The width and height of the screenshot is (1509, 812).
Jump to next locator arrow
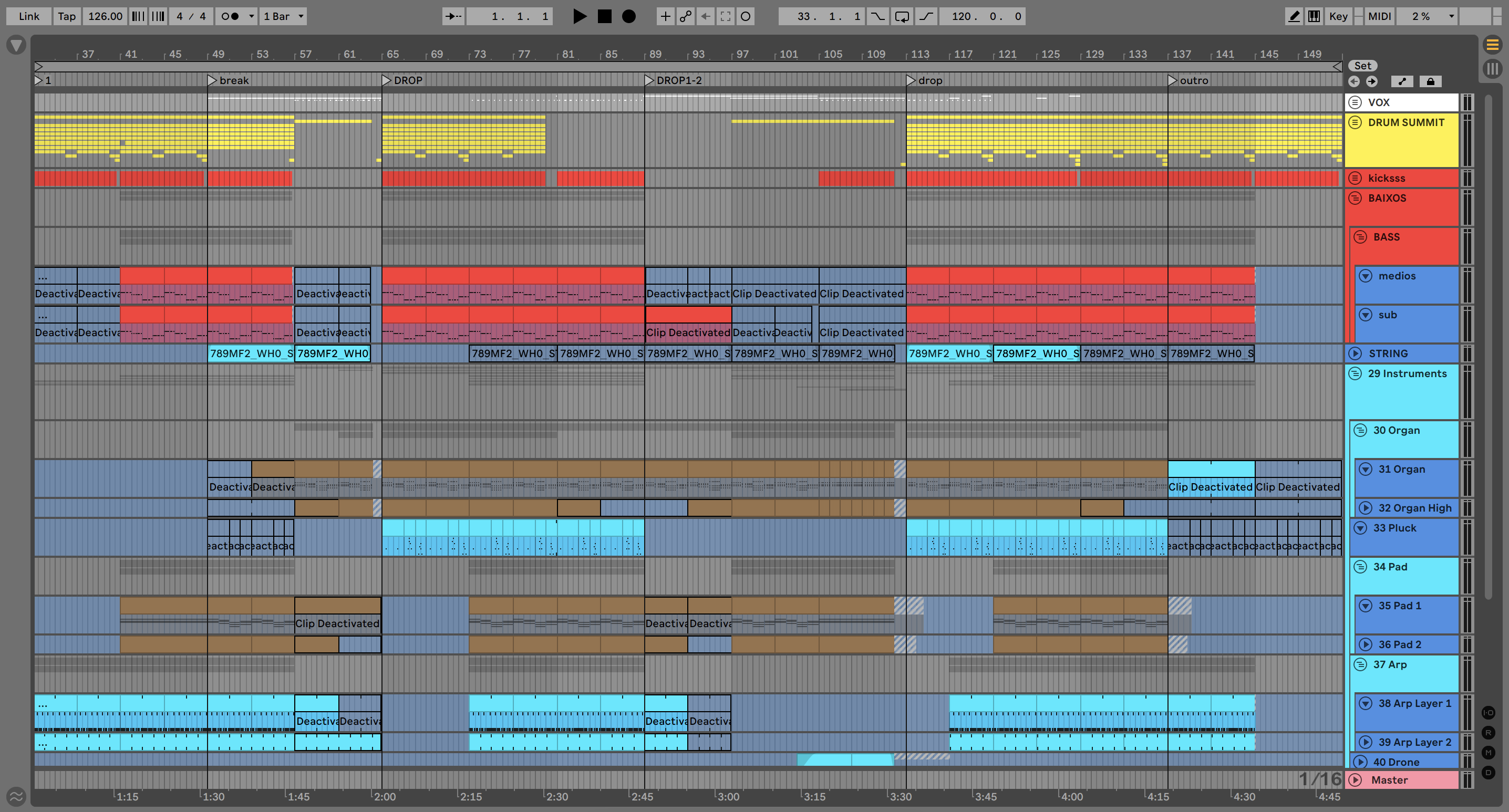[x=1372, y=81]
